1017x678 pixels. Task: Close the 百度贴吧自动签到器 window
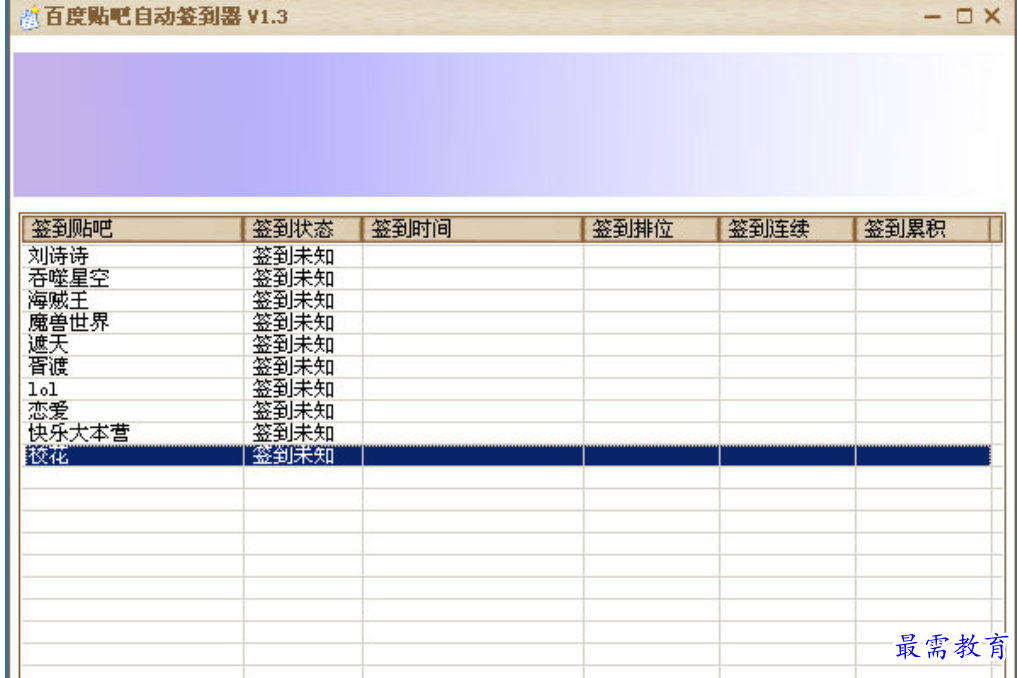tap(992, 16)
